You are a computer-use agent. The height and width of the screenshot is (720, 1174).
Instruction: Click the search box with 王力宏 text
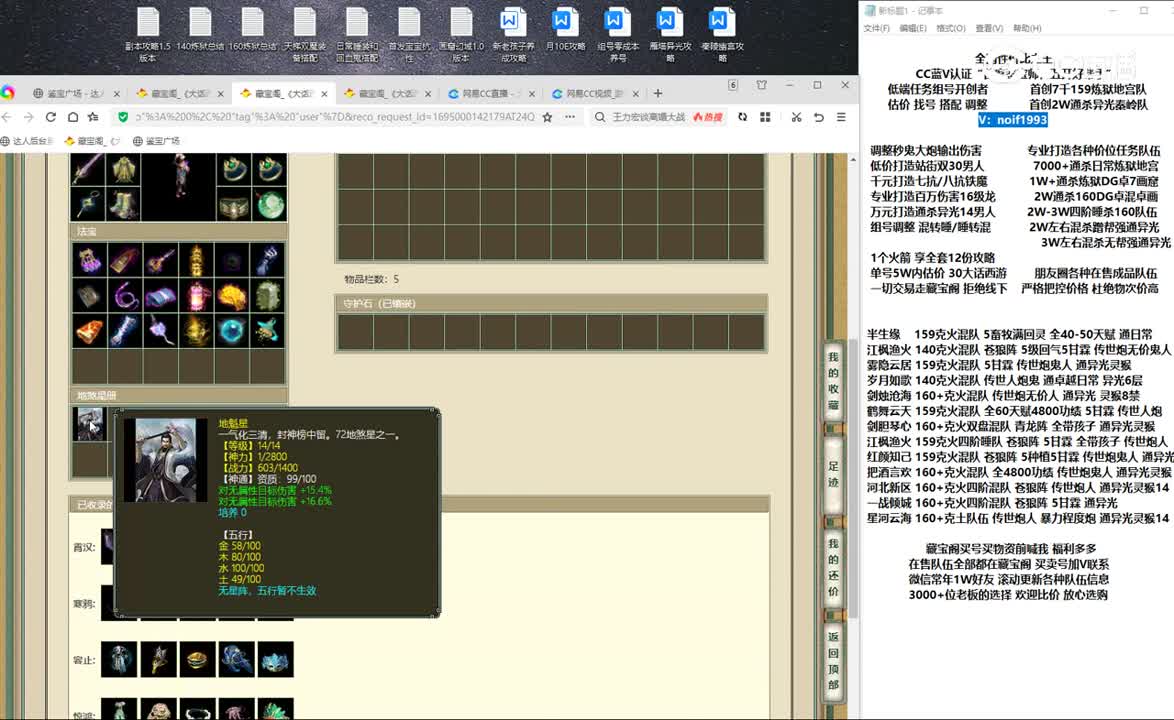click(x=648, y=117)
